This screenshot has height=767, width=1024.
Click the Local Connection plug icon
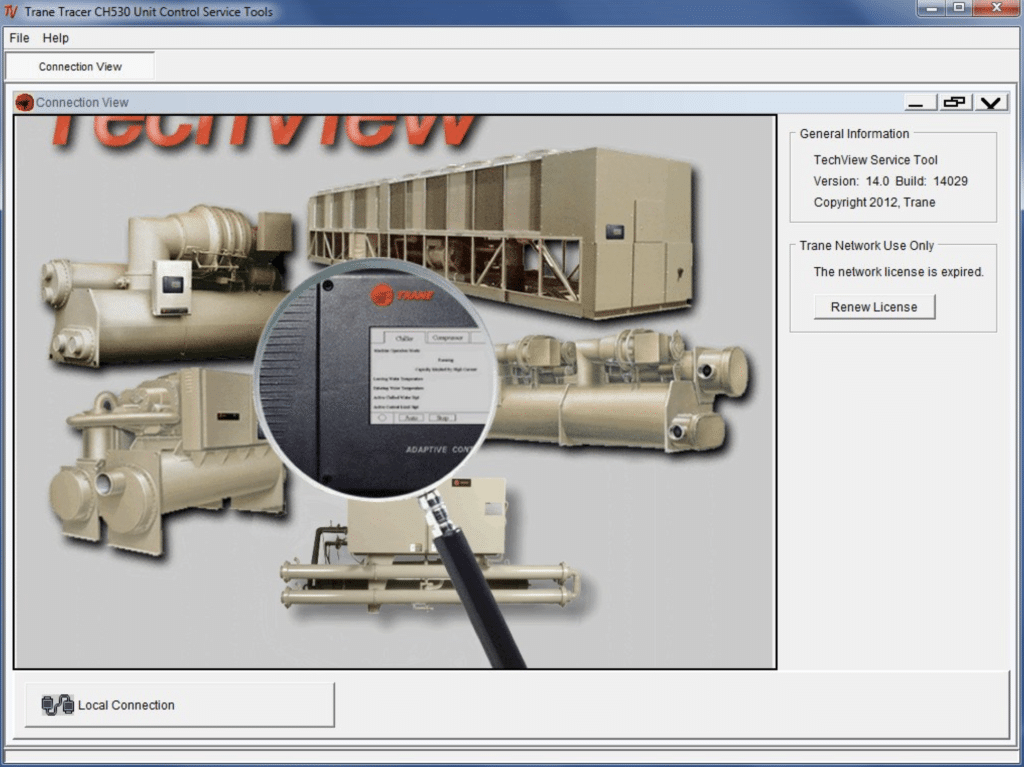(x=57, y=705)
